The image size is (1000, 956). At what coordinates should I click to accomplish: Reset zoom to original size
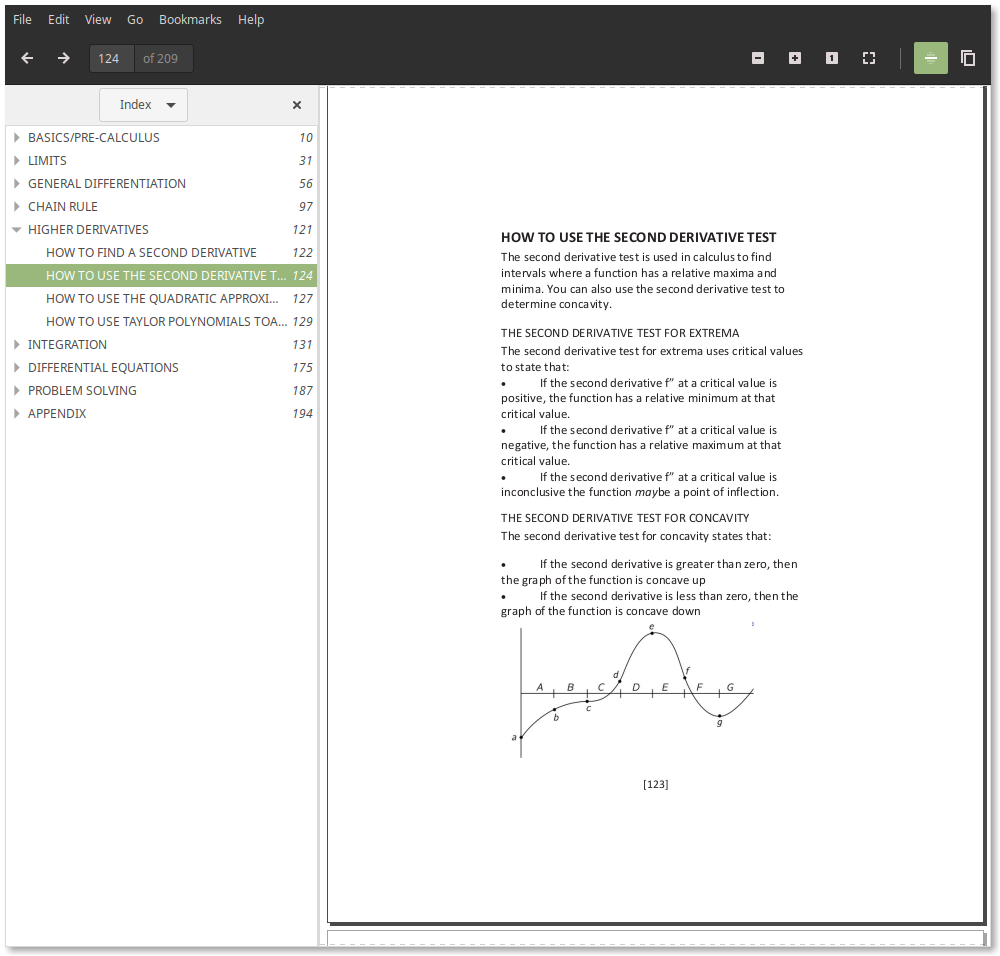[x=832, y=58]
